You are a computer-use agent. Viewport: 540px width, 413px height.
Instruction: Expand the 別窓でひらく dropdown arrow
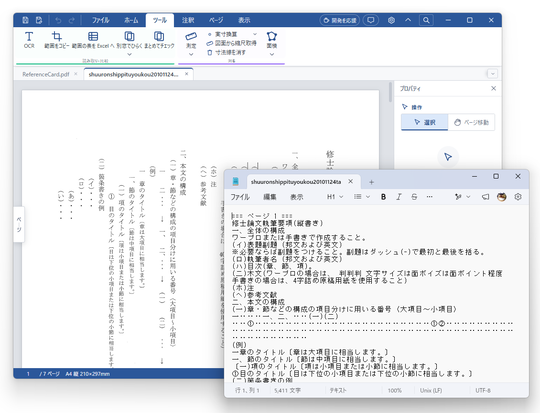(x=129, y=54)
